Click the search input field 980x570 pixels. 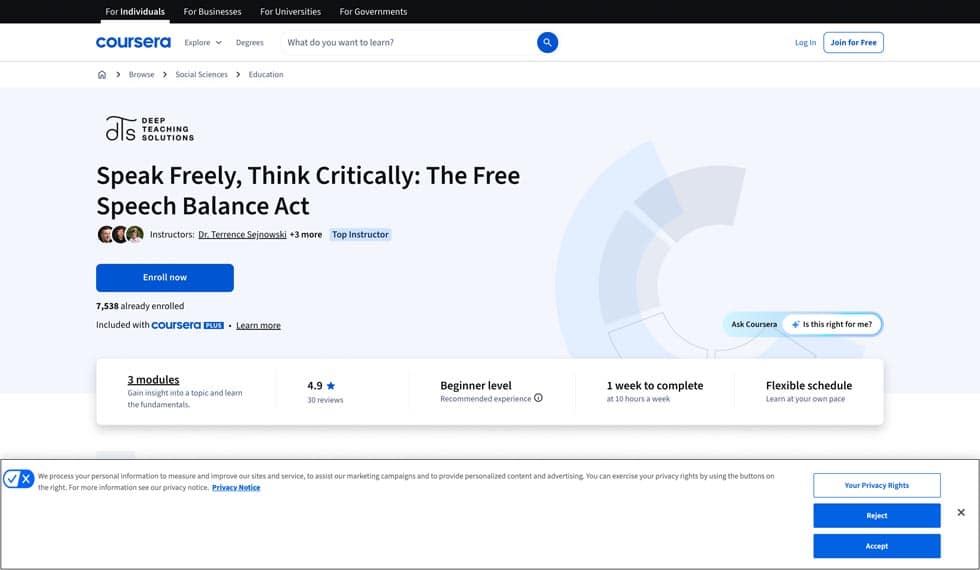point(408,42)
